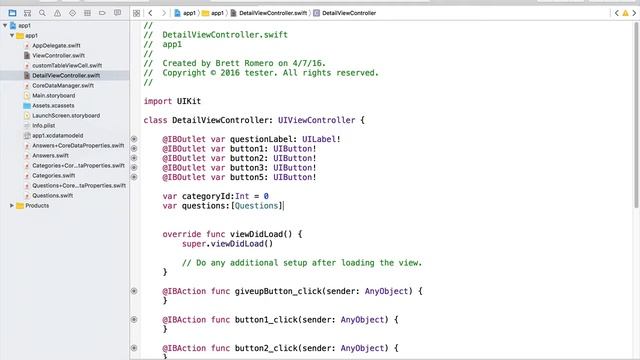Open the related items grid icon
This screenshot has height=360, width=640.
pos(137,13)
